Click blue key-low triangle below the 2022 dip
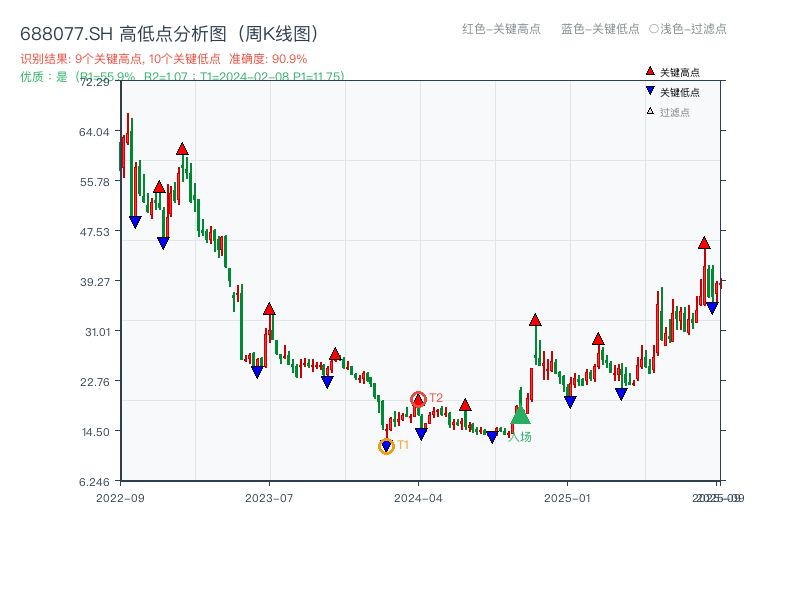The height and width of the screenshot is (600, 800). (x=133, y=221)
